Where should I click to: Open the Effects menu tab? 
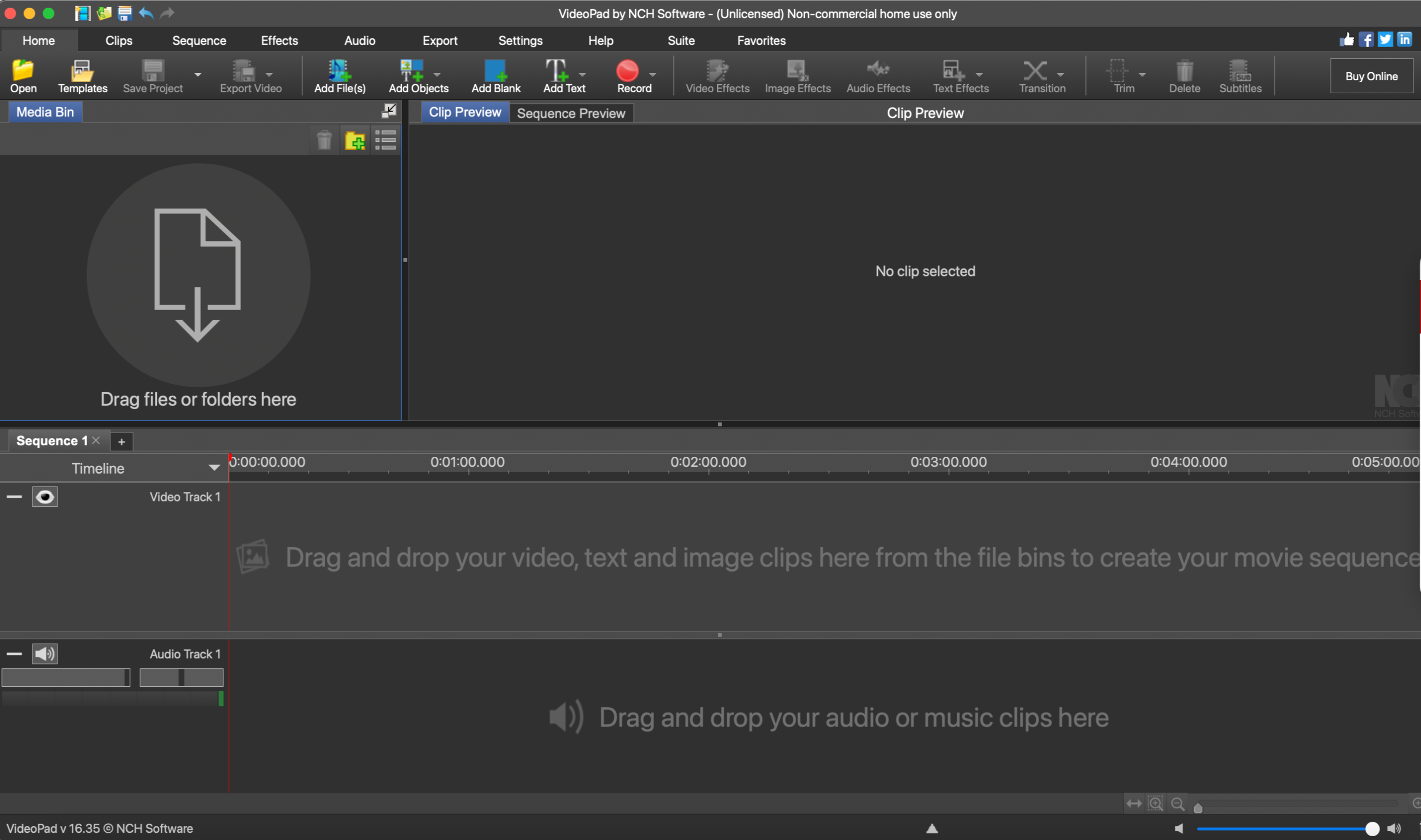click(279, 41)
